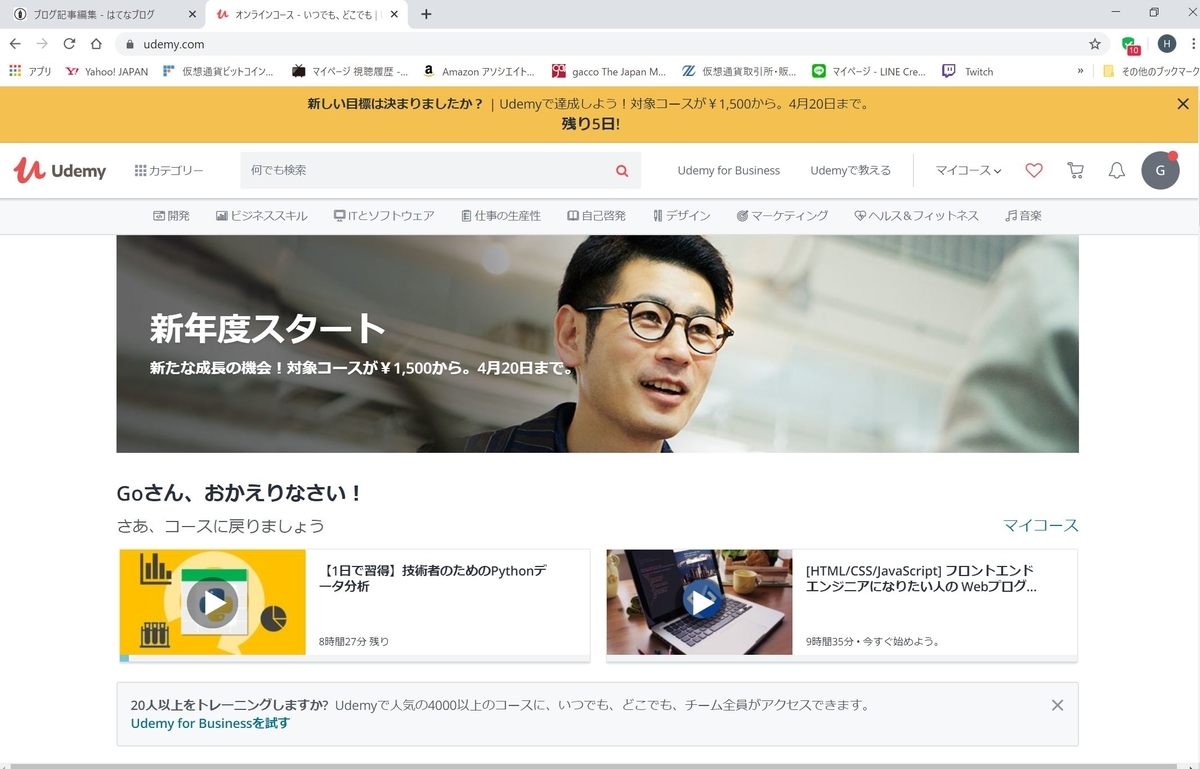Go forward in browser history
This screenshot has width=1200, height=769.
click(42, 44)
